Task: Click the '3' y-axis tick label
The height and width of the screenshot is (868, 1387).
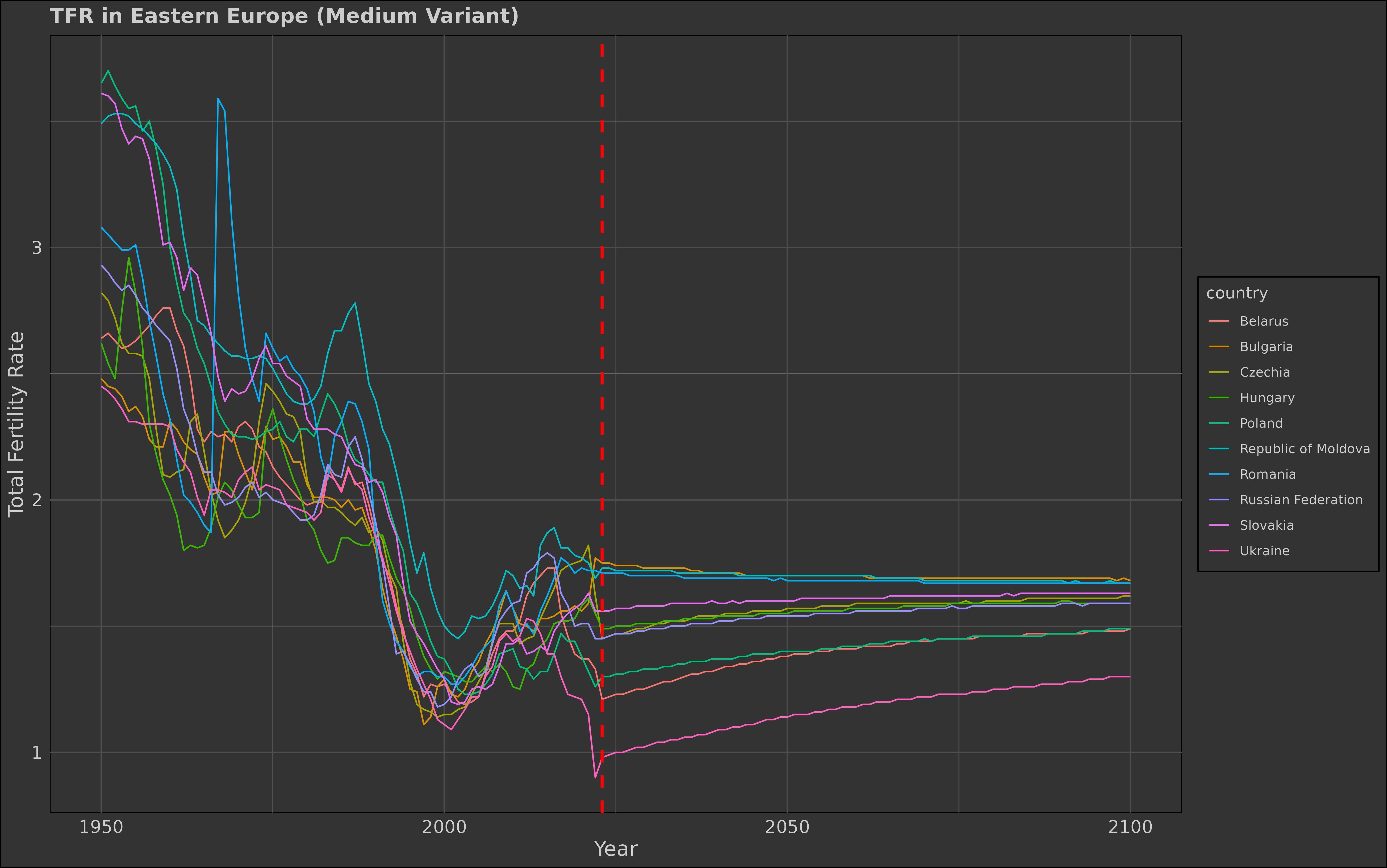Action: [37, 248]
